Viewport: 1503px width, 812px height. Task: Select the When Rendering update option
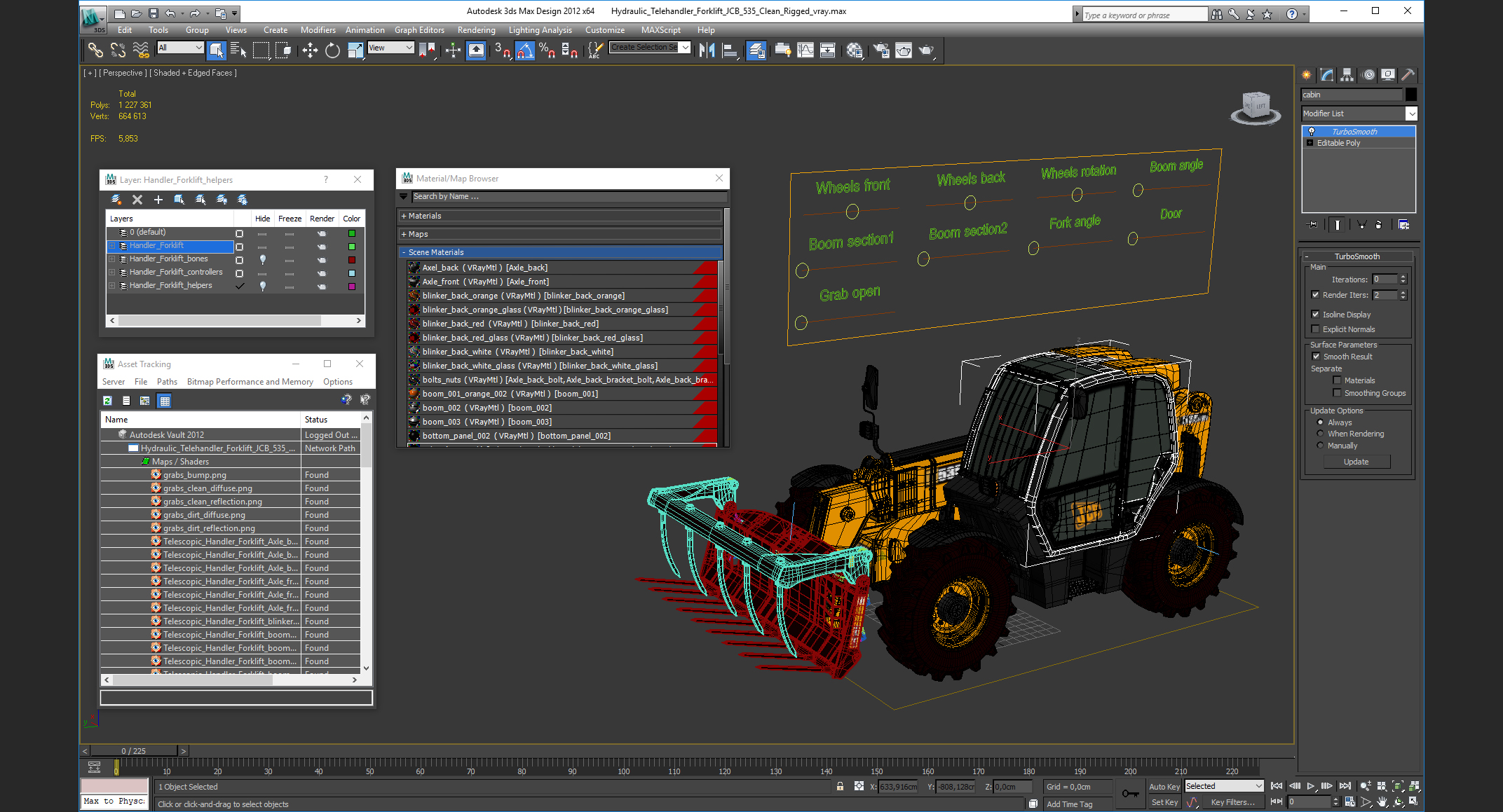coord(1321,434)
